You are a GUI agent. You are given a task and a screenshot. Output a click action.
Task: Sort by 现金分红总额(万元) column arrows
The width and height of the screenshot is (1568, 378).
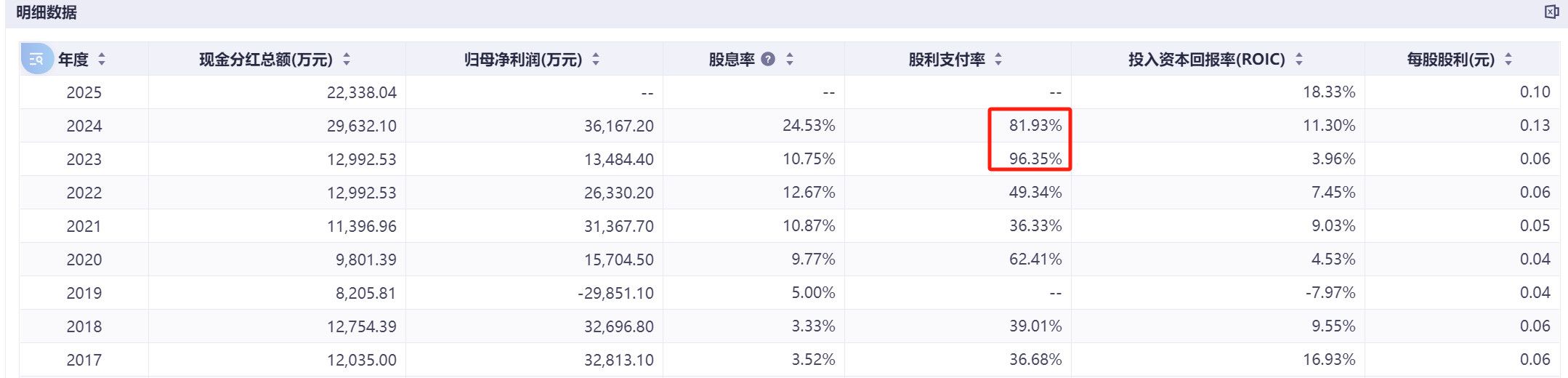[x=347, y=60]
